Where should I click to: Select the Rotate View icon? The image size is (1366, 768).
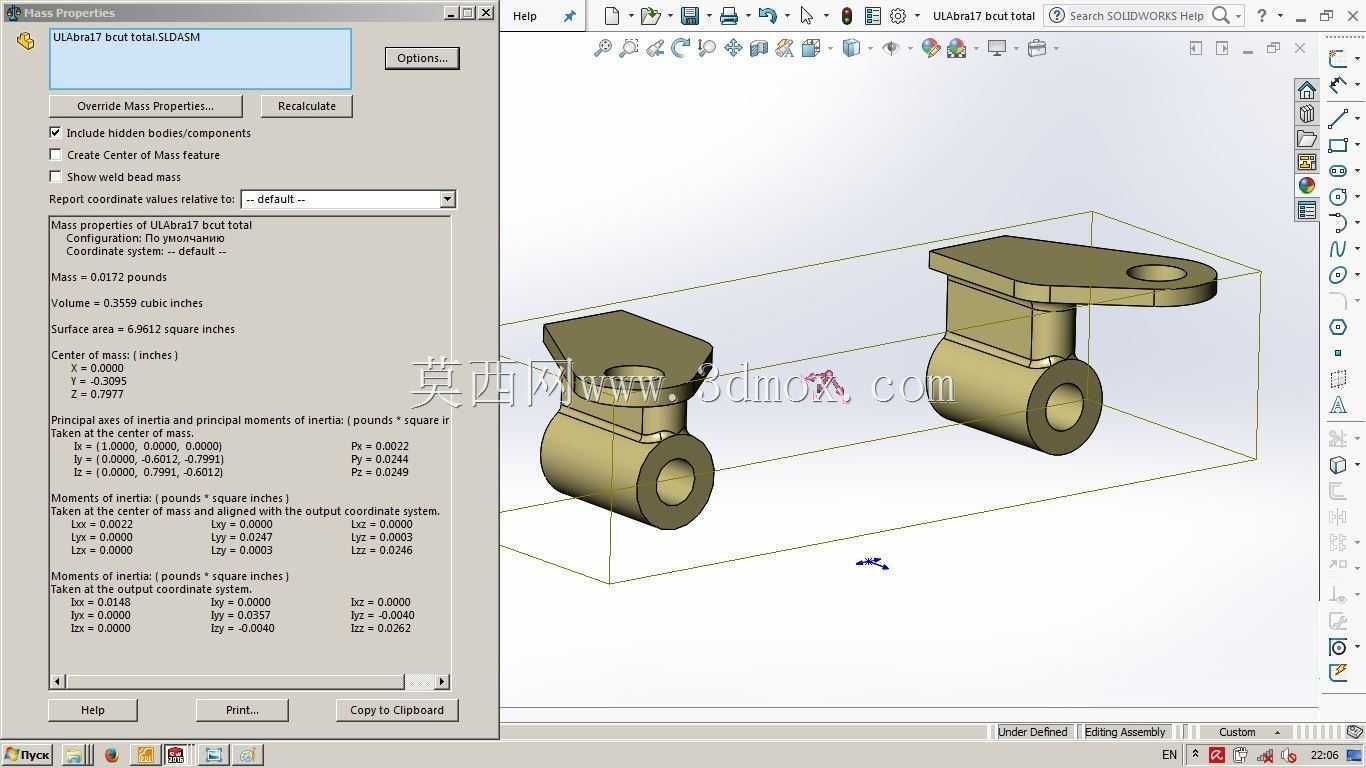coord(681,48)
